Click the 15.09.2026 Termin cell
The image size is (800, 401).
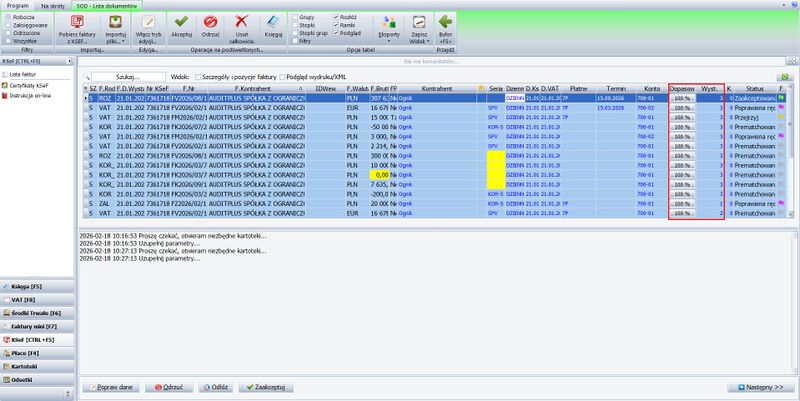616,98
